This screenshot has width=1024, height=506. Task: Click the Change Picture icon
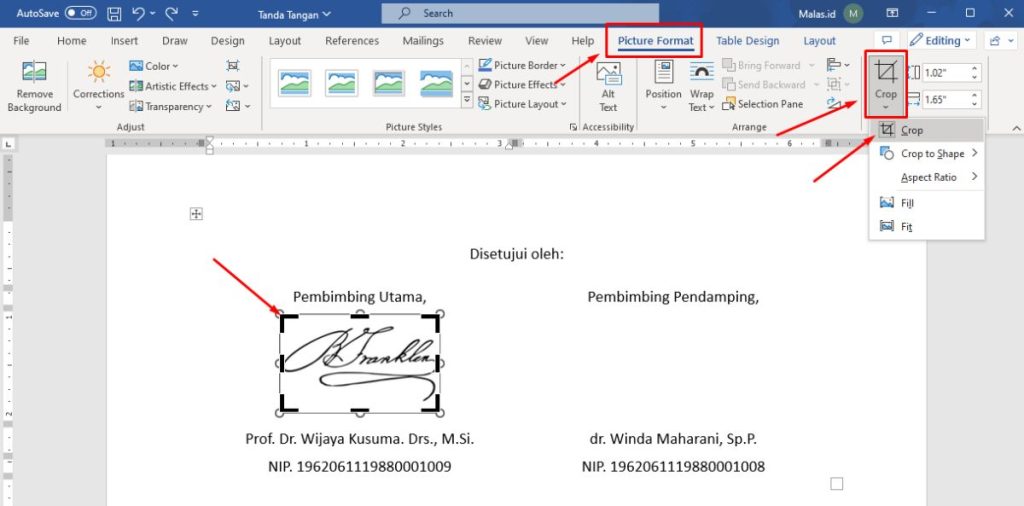point(237,86)
